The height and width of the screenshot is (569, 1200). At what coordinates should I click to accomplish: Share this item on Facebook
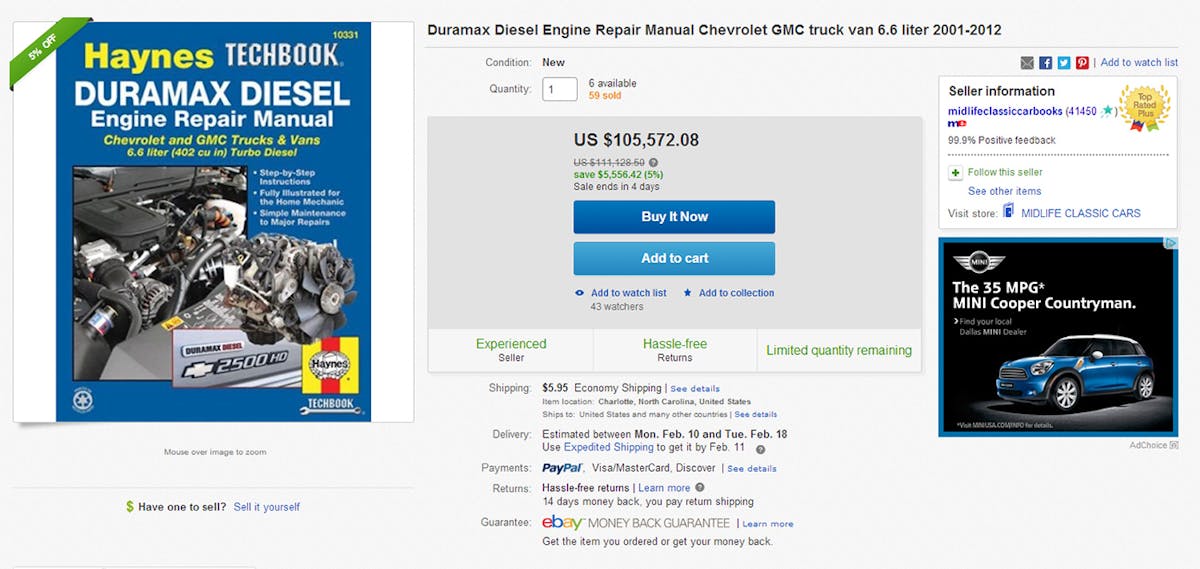(x=1046, y=63)
